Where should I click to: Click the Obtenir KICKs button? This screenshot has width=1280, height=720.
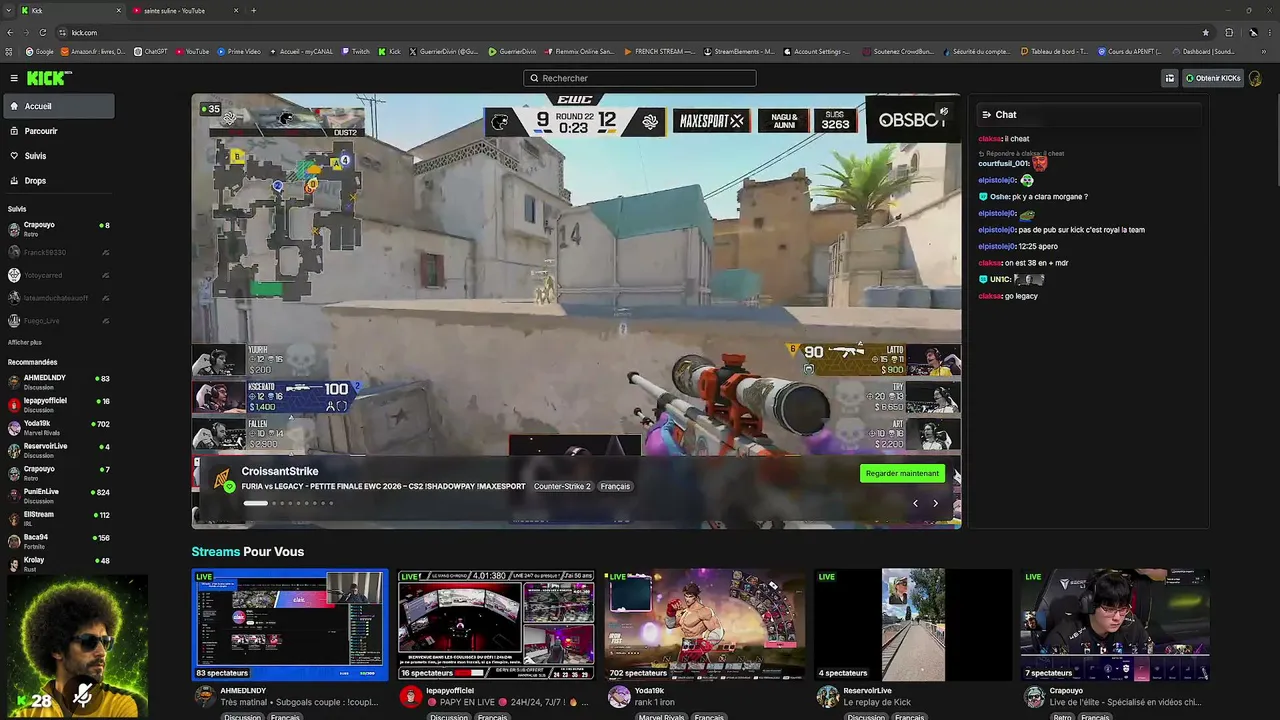point(1212,78)
